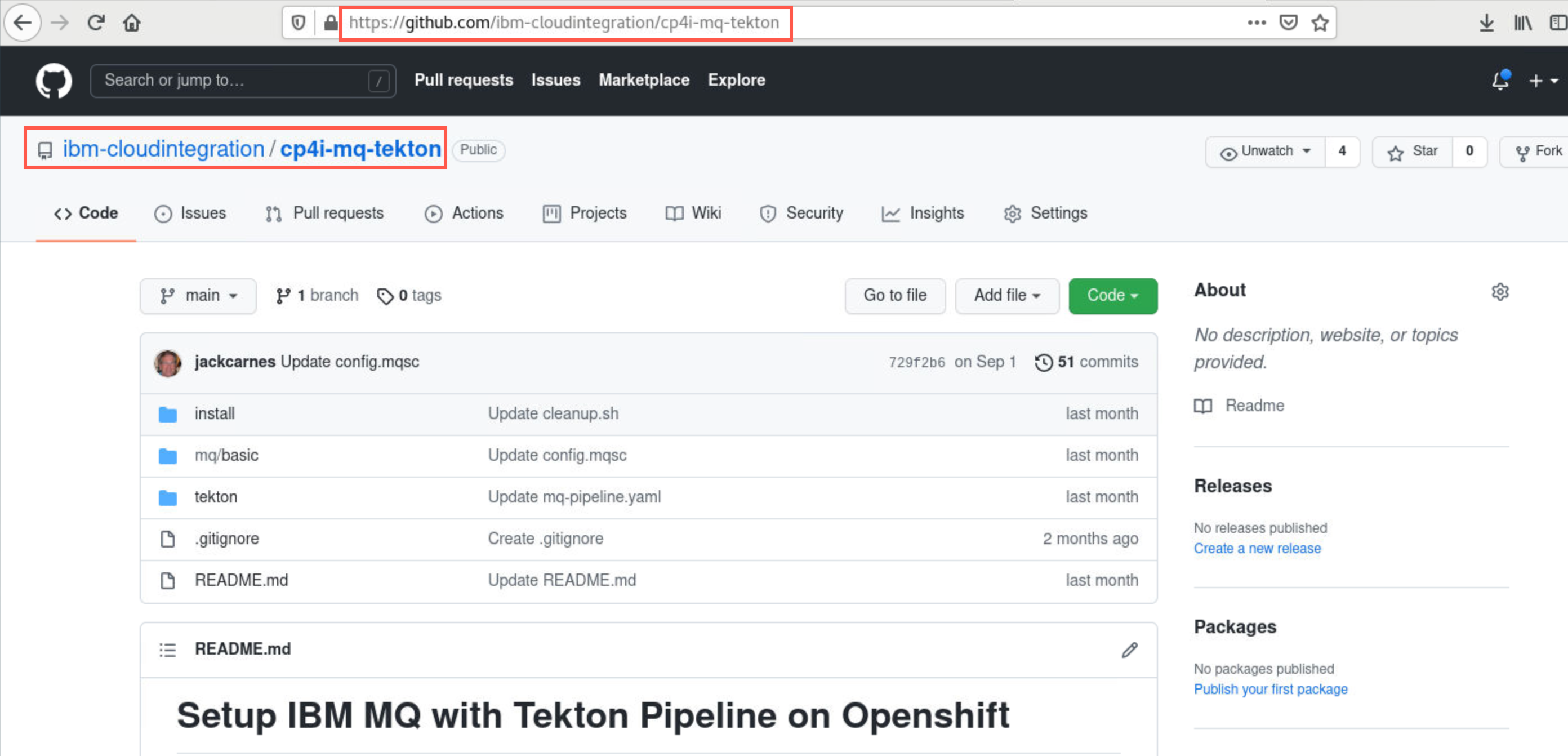Viewport: 1568px width, 756px height.
Task: Open the browser library icon
Action: (1523, 23)
